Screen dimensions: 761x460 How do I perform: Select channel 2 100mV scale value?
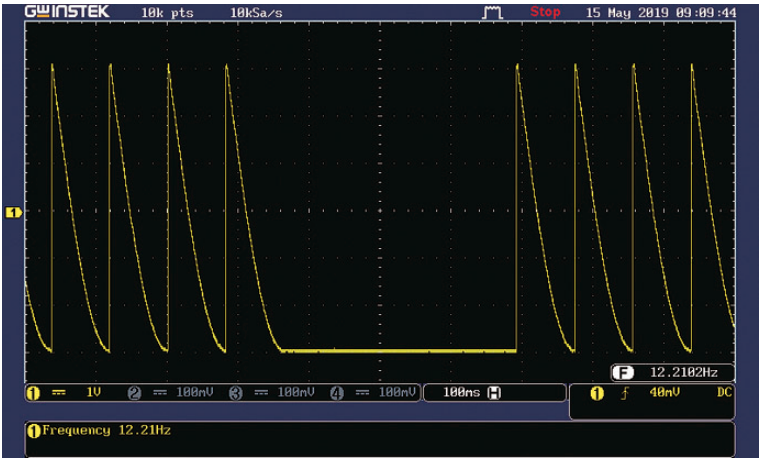coord(194,393)
